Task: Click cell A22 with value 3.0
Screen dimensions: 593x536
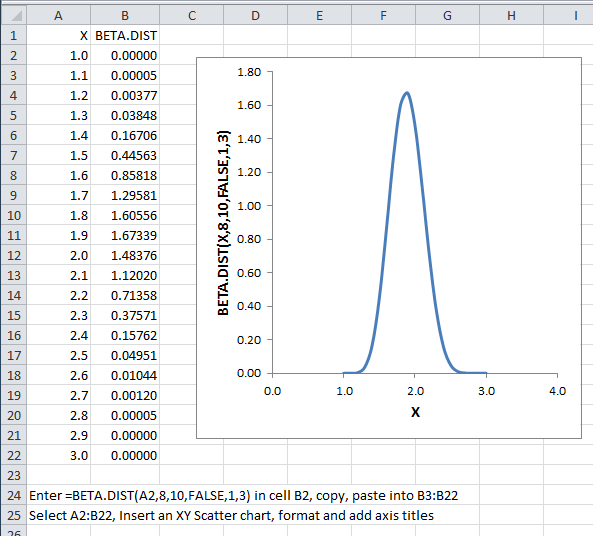Action: point(59,455)
